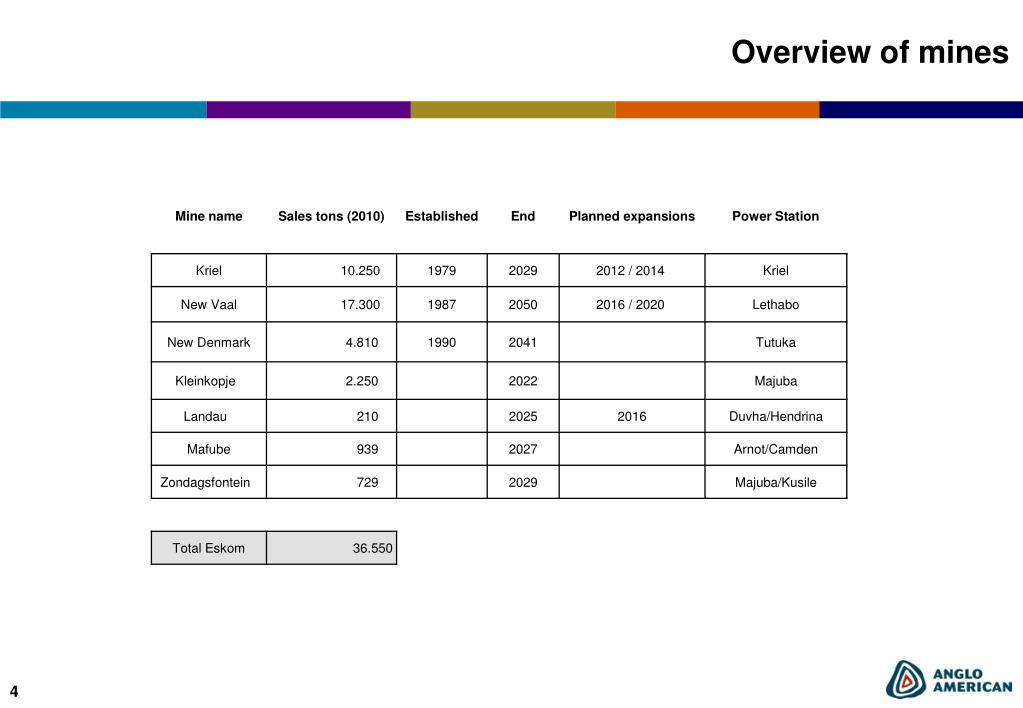1023x708 pixels.
Task: Click the sales value 2.250
Action: click(x=362, y=381)
